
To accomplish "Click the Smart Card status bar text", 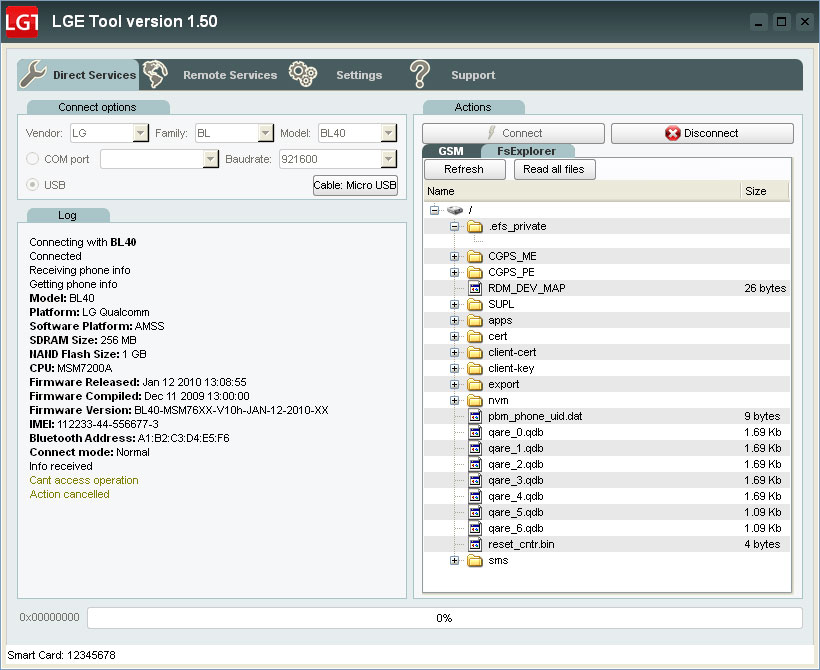I will coord(62,655).
